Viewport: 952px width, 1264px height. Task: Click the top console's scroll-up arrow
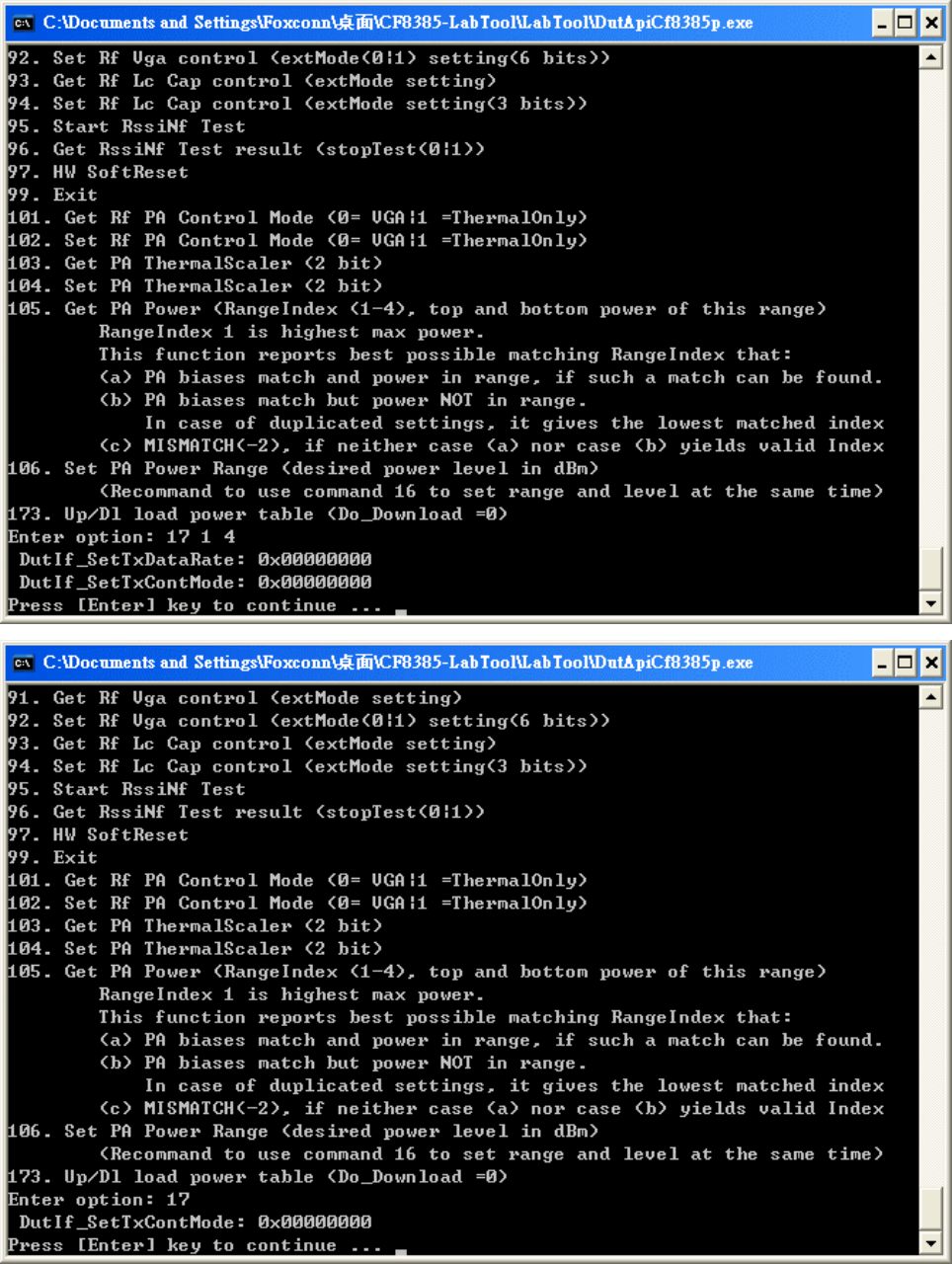(x=930, y=57)
